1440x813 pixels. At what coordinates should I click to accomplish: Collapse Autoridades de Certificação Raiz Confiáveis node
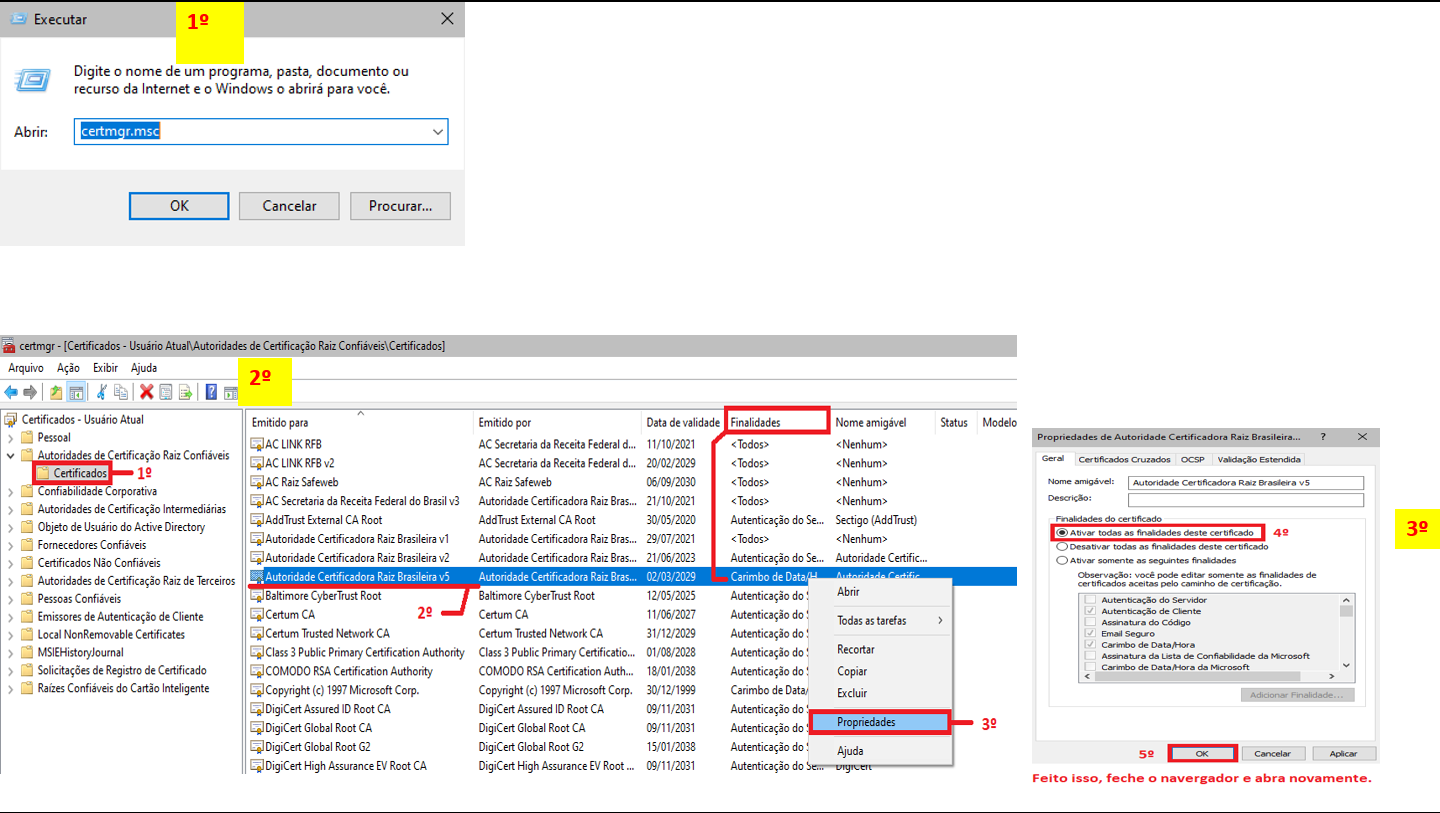pyautogui.click(x=11, y=456)
